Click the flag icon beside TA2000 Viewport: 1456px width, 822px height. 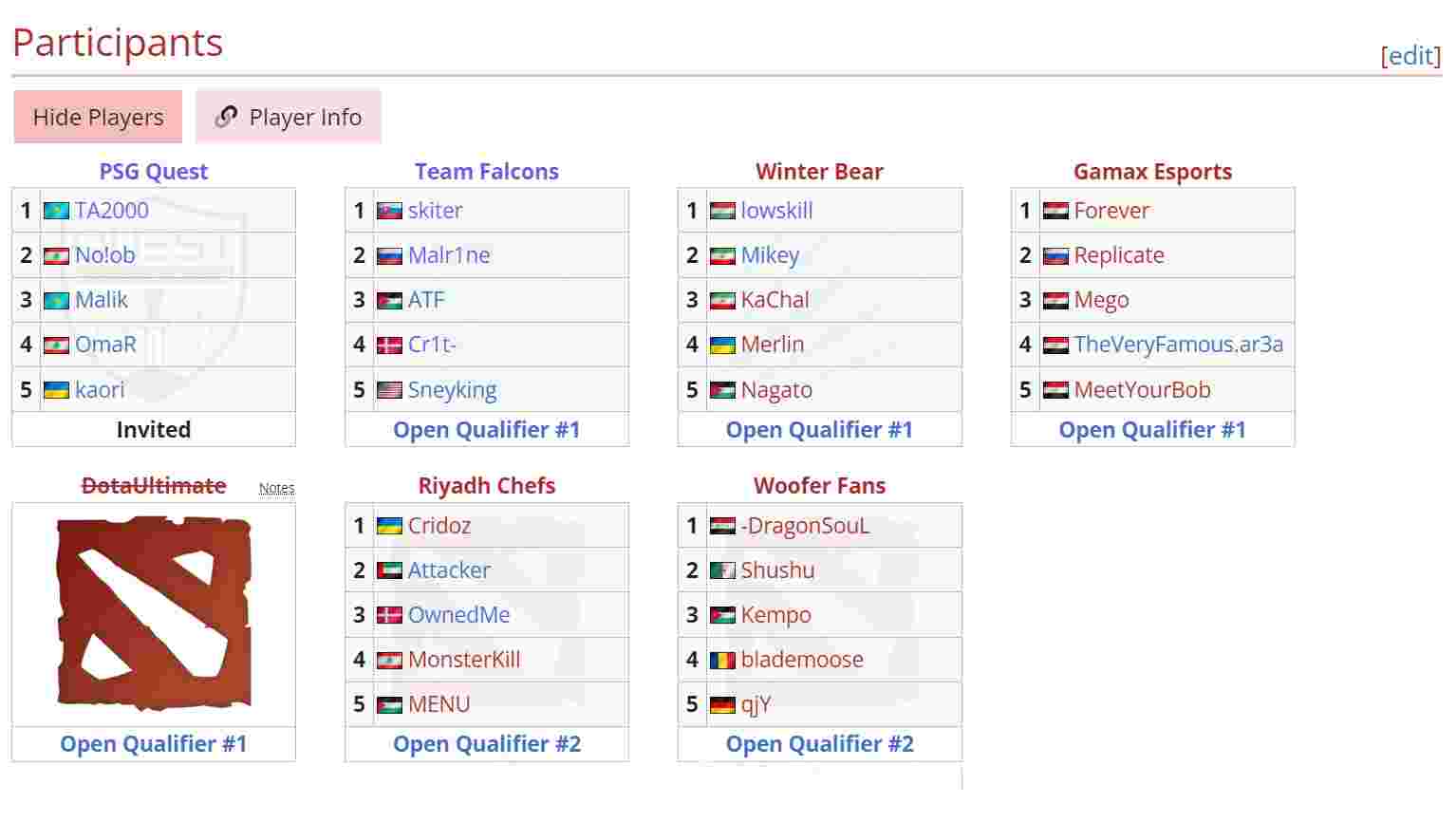click(x=56, y=211)
